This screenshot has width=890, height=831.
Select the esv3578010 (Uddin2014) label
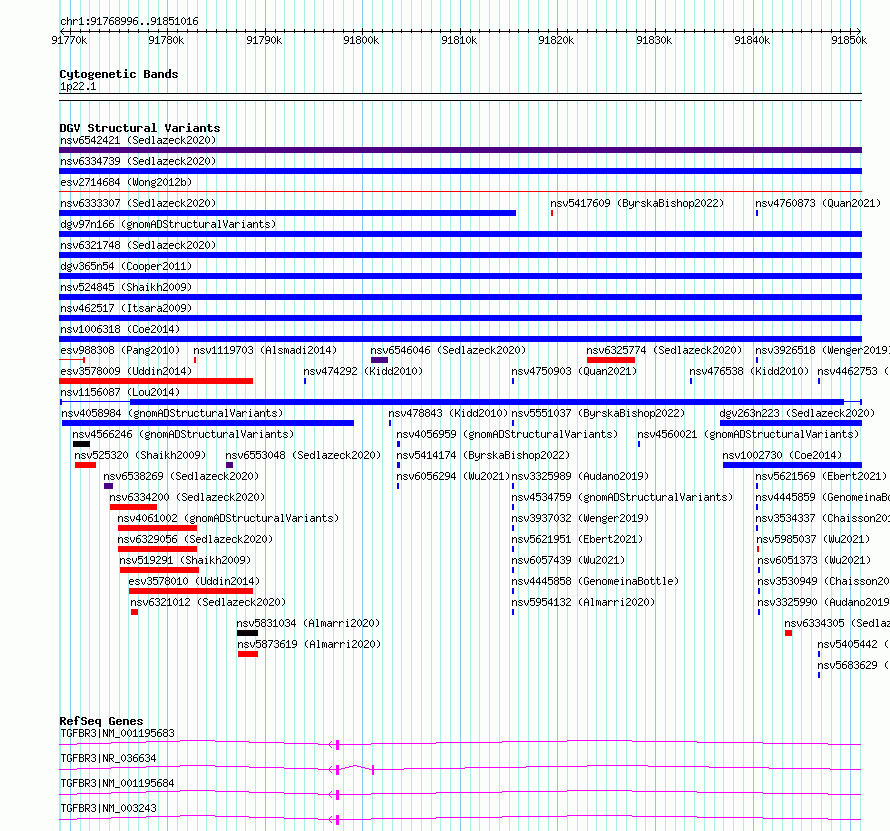[194, 581]
